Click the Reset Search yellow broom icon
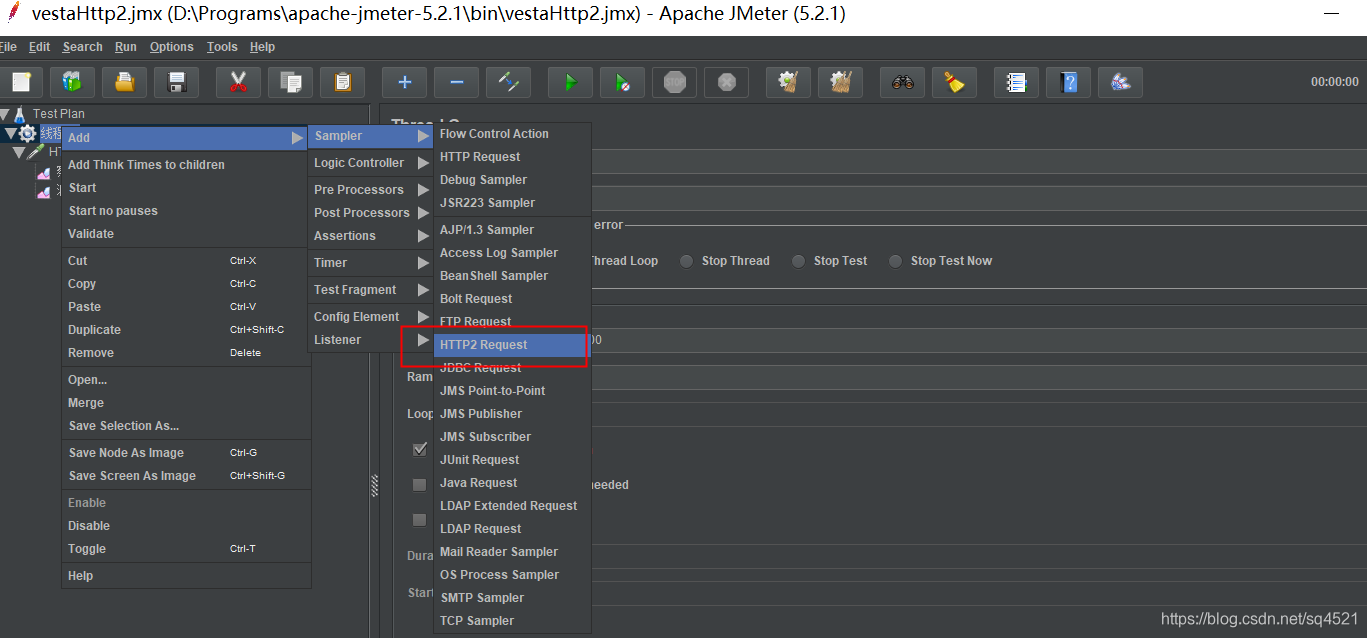The height and width of the screenshot is (638, 1367). click(954, 82)
